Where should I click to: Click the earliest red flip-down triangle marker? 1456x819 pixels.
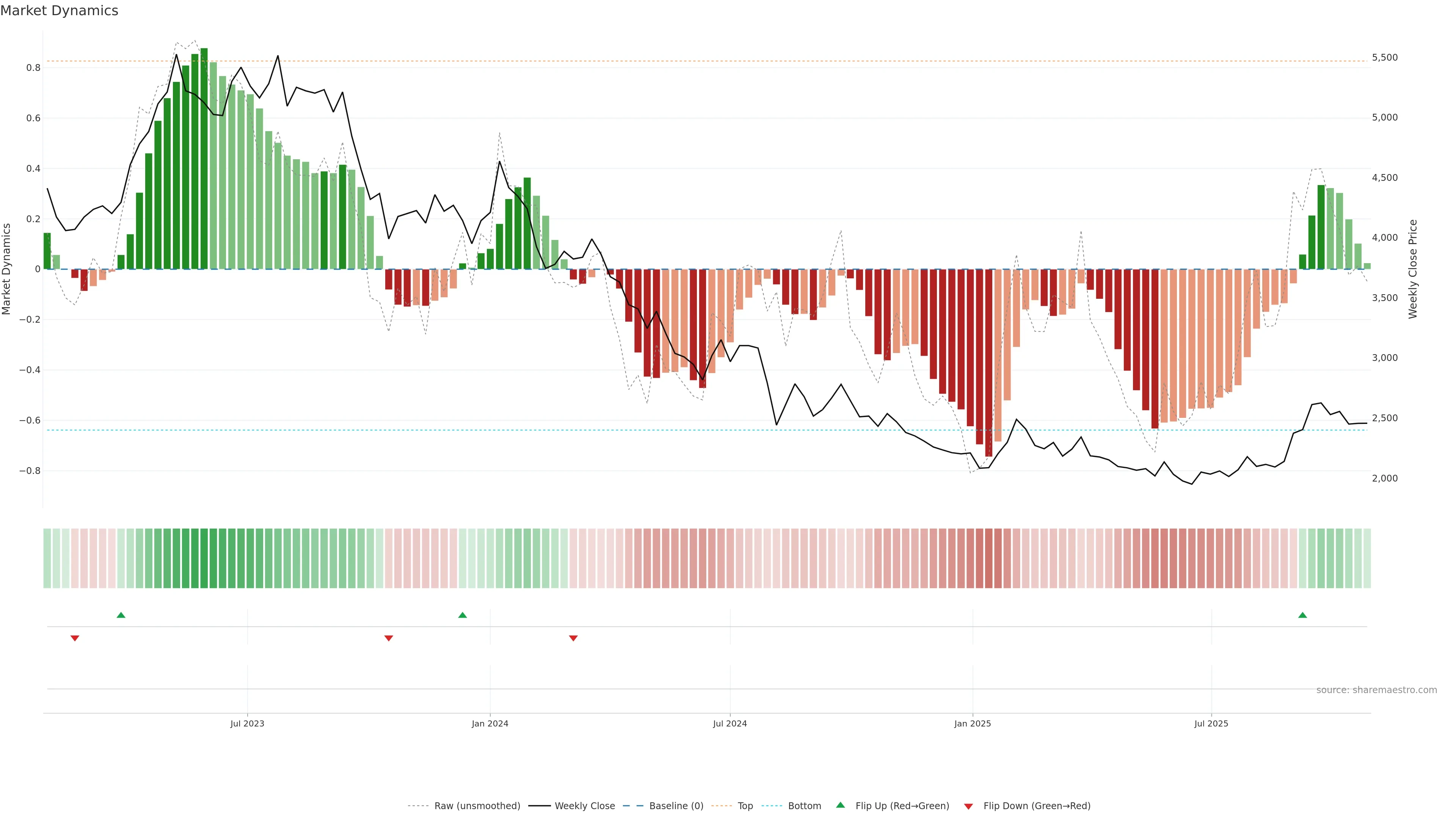pyautogui.click(x=75, y=638)
